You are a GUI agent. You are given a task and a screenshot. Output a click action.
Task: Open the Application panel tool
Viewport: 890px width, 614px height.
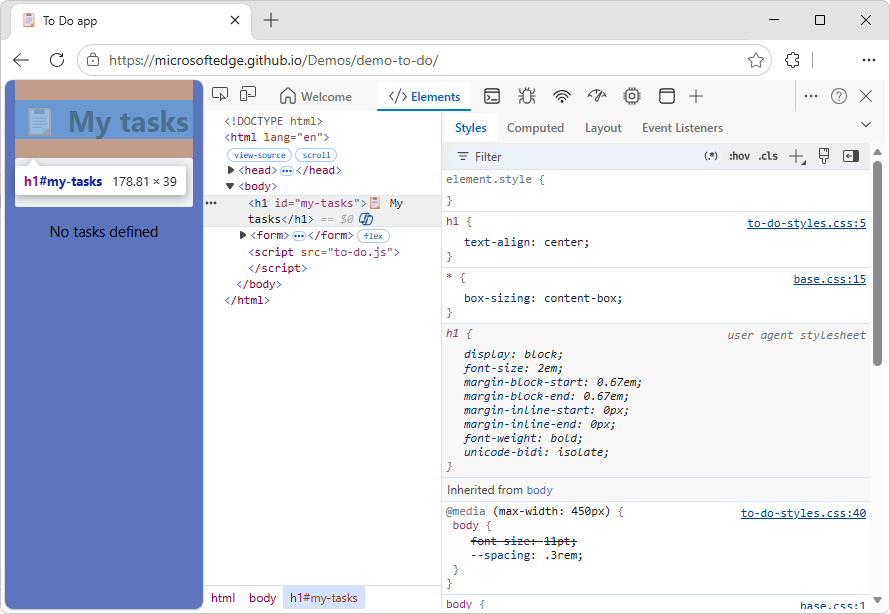pos(667,96)
